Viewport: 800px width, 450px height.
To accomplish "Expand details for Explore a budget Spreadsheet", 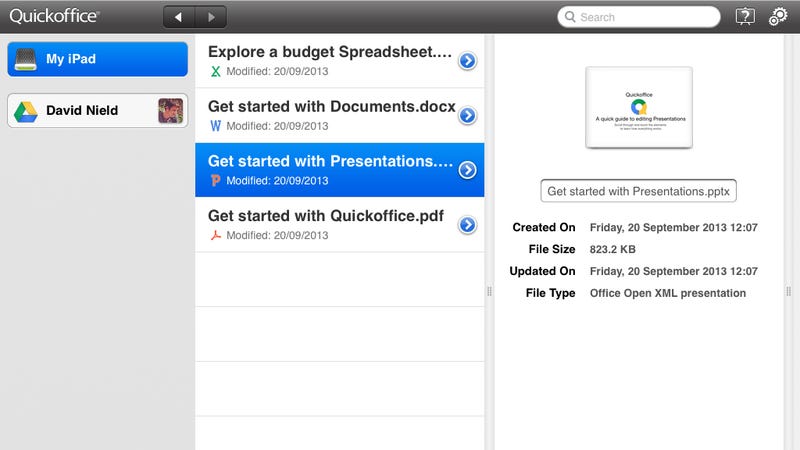I will [467, 61].
